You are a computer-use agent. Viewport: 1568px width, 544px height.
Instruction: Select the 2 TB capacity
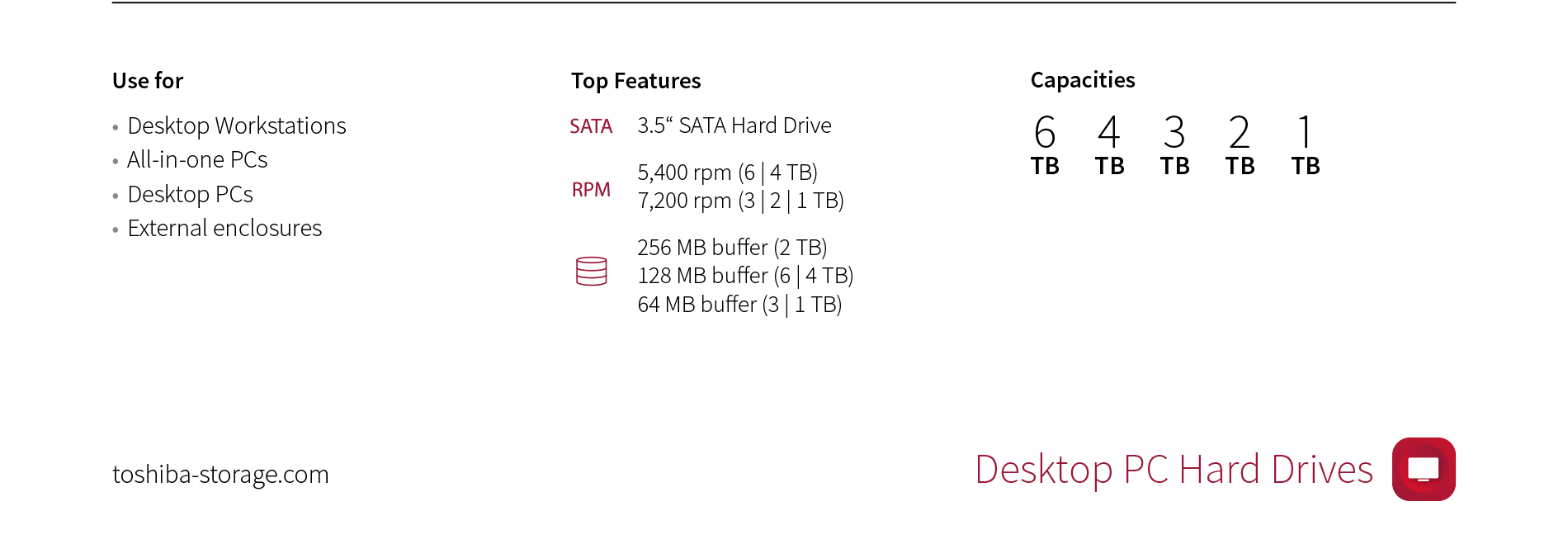point(1240,146)
